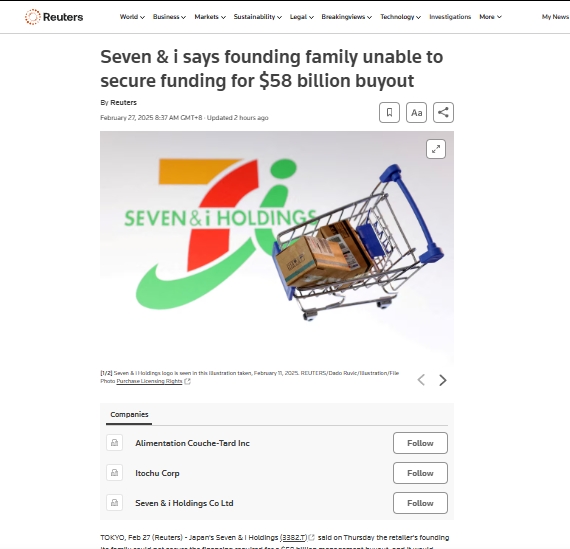The height and width of the screenshot is (549, 570).
Task: Open the Investigations section
Action: 450,17
